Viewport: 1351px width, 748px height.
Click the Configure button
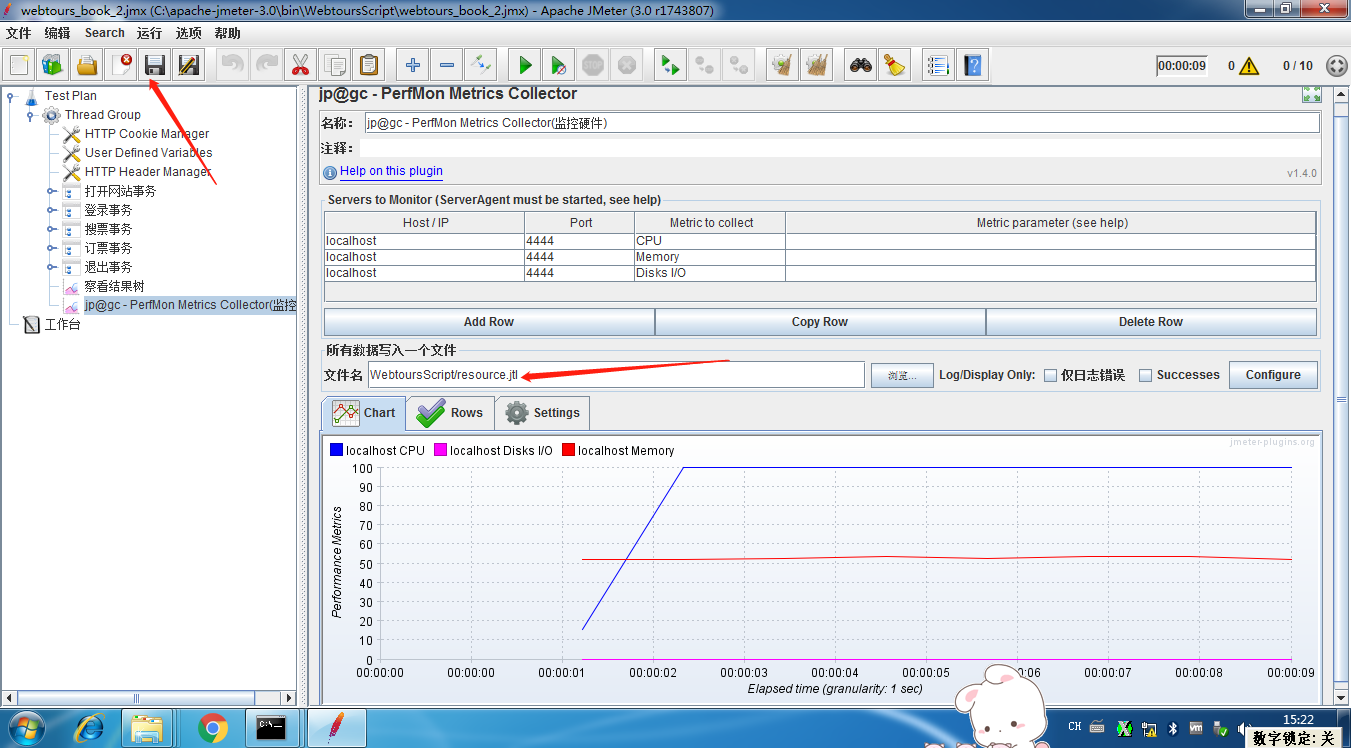(1273, 375)
